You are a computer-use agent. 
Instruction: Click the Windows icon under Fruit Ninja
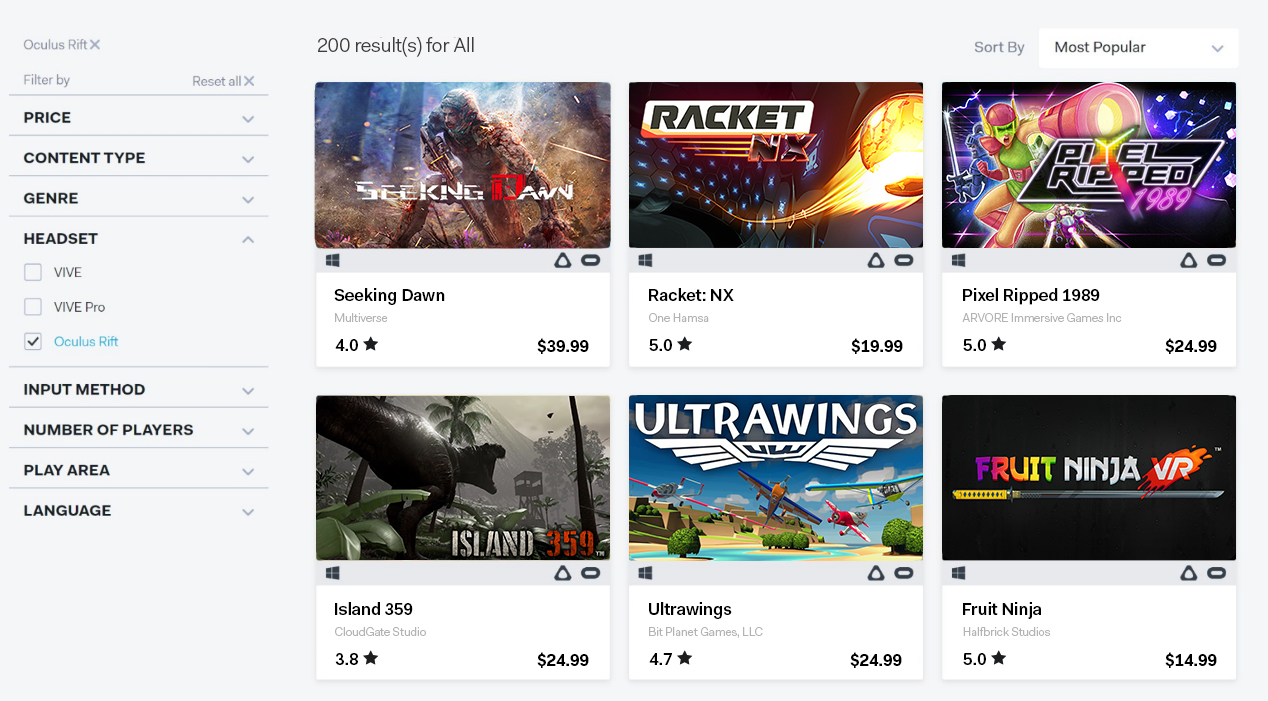pos(959,573)
